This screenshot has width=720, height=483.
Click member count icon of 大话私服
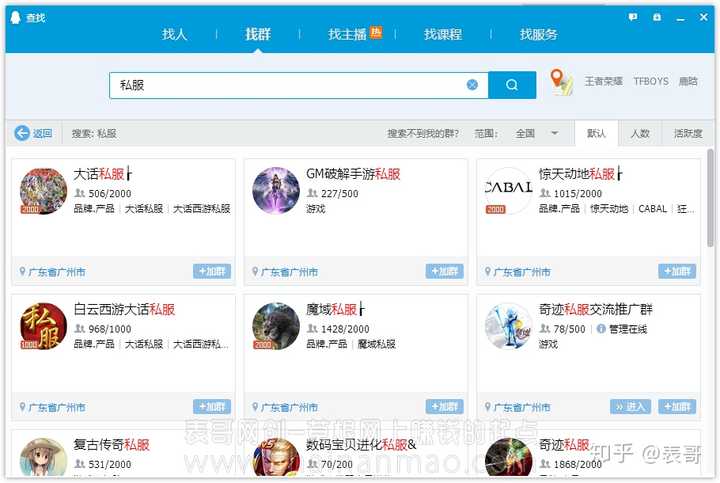pos(80,193)
